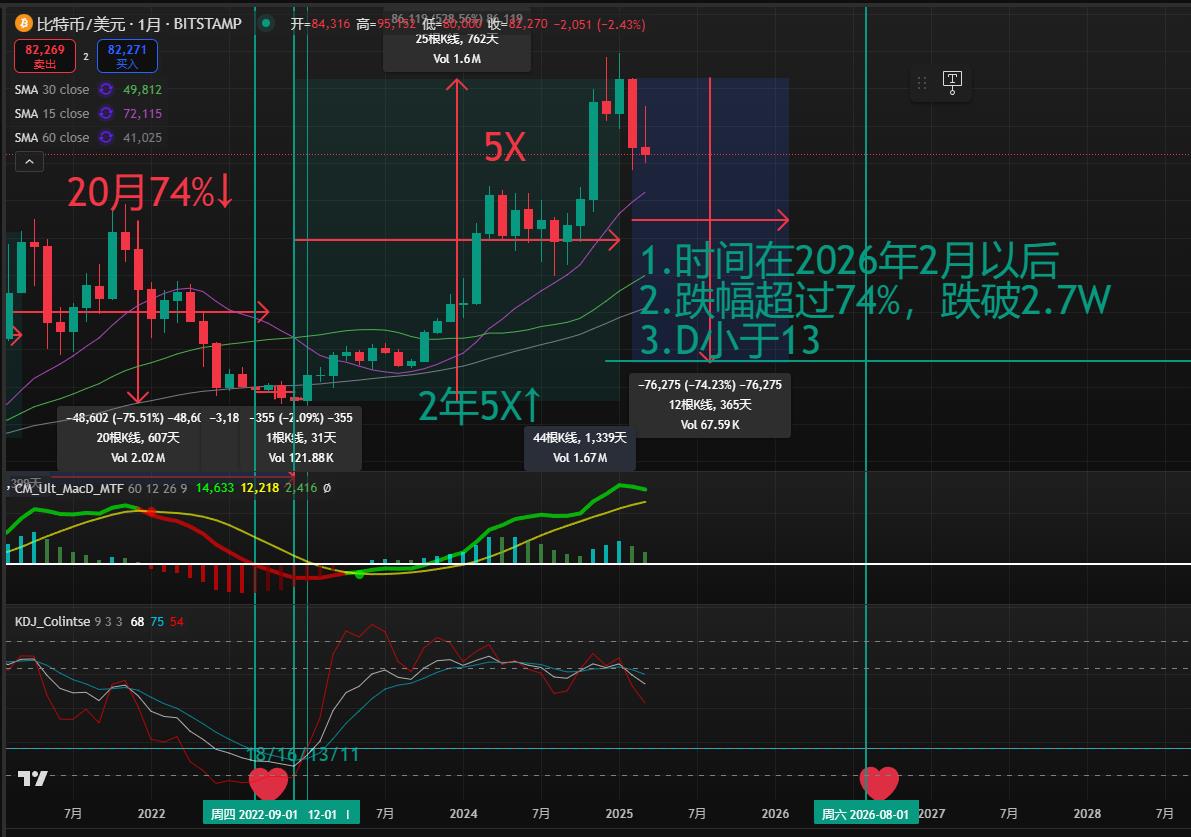Click the 2026 label on the time axis

tap(776, 813)
